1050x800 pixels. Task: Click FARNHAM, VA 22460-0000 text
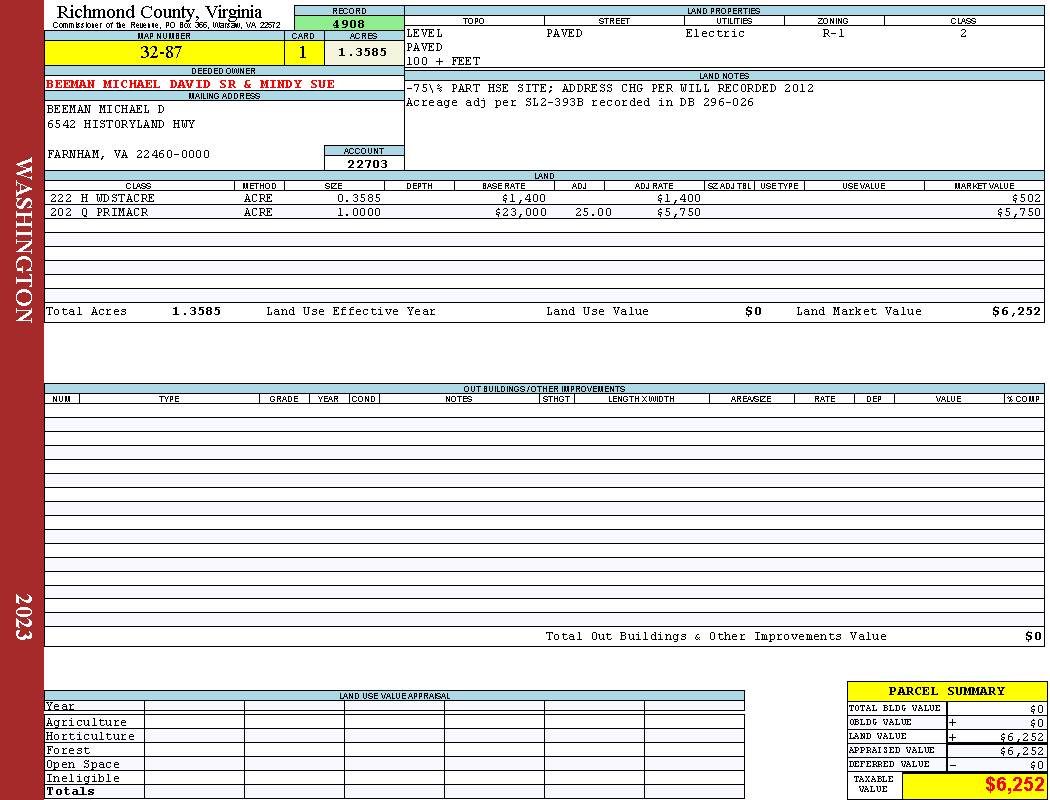pos(128,155)
